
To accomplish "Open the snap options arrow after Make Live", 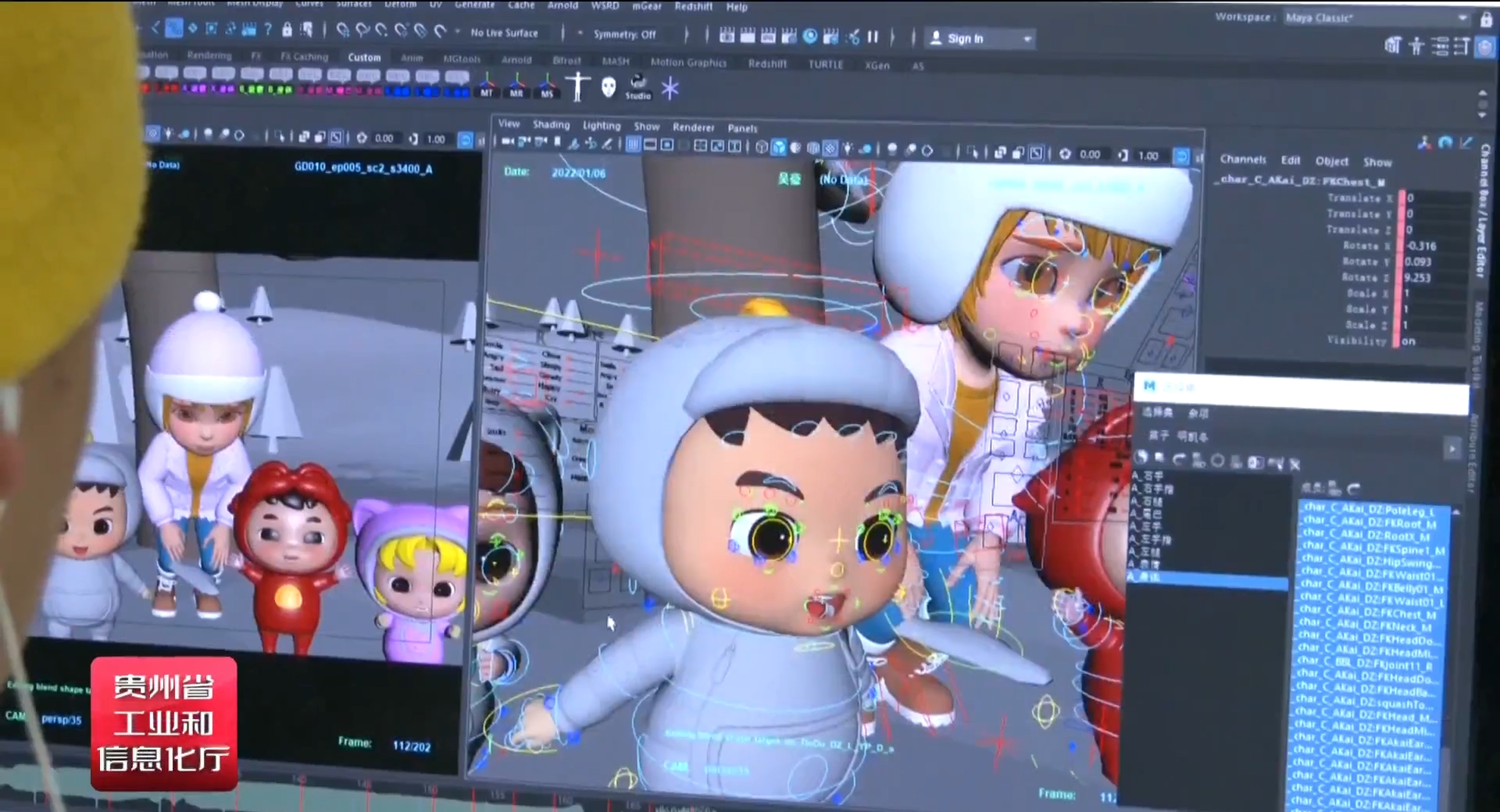I will [457, 32].
